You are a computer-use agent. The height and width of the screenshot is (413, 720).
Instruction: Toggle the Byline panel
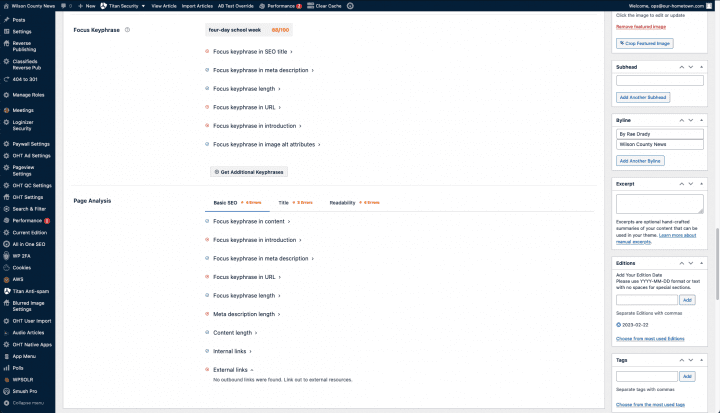701,120
